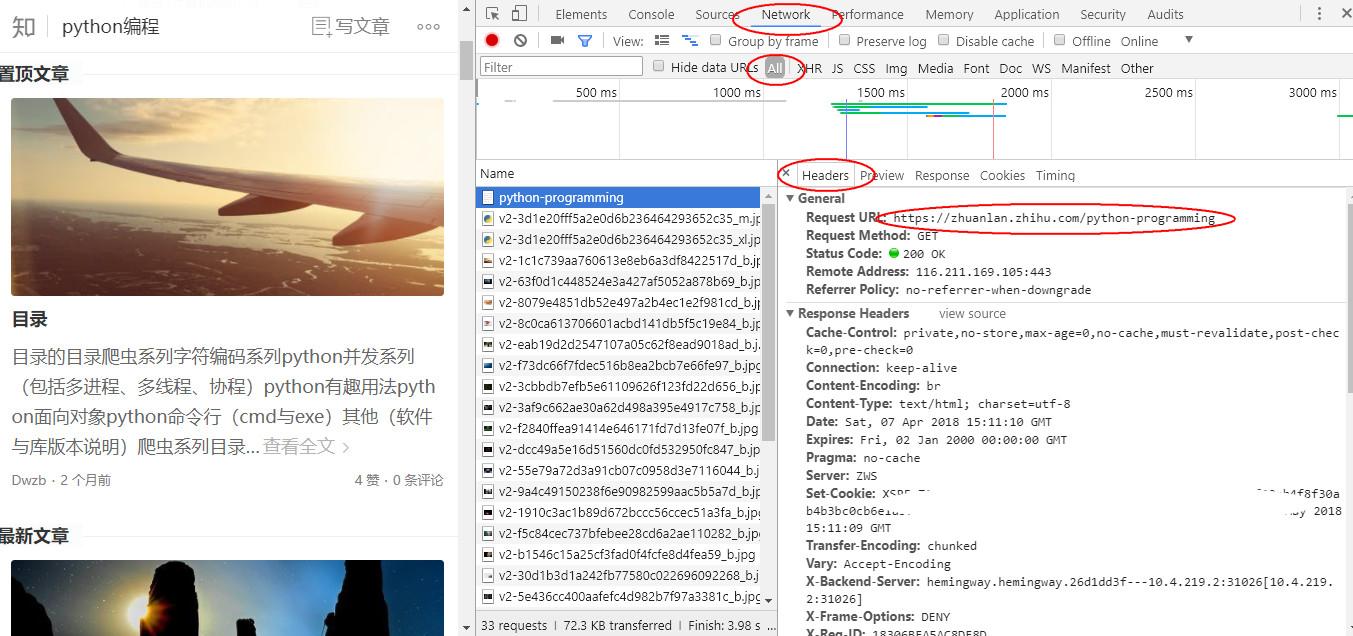
Task: Select the v2-63f0d1c448524e3a request row
Action: (x=619, y=281)
